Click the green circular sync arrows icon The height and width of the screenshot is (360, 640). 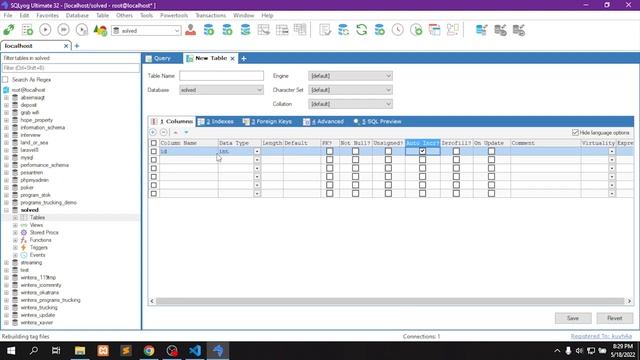362,30
